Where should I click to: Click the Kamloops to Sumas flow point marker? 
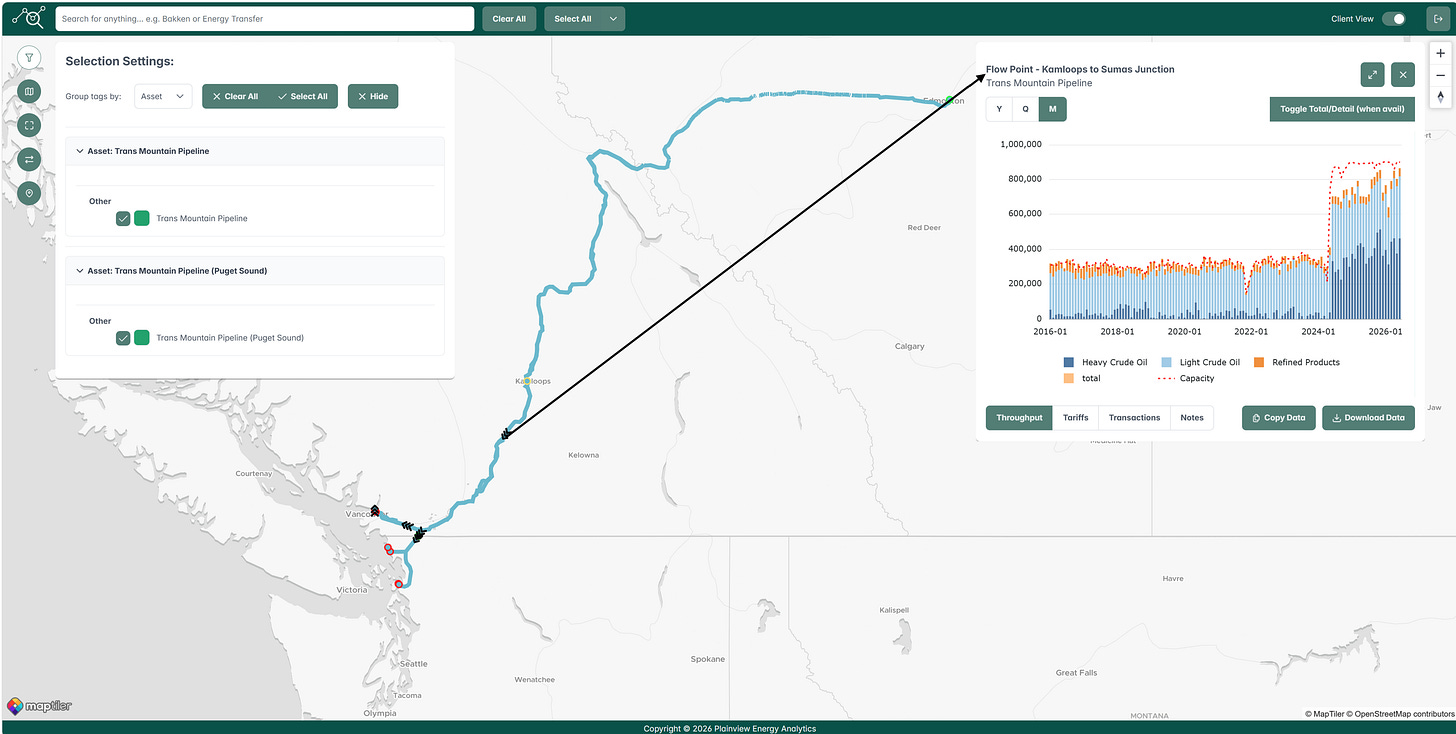click(x=506, y=435)
